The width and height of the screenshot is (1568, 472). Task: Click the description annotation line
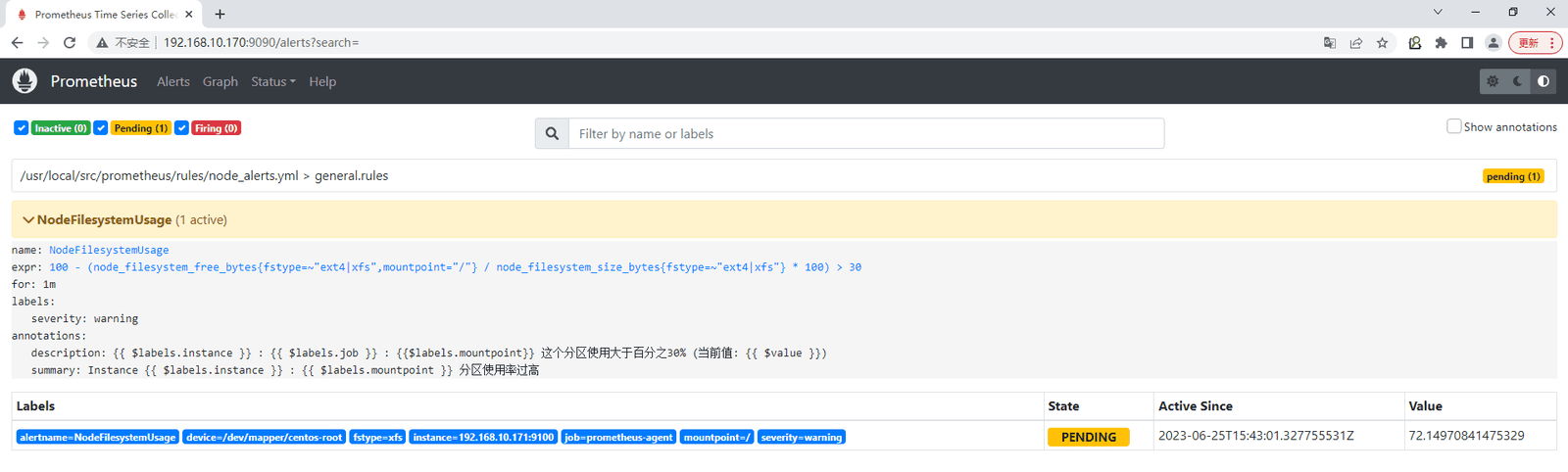coord(428,354)
